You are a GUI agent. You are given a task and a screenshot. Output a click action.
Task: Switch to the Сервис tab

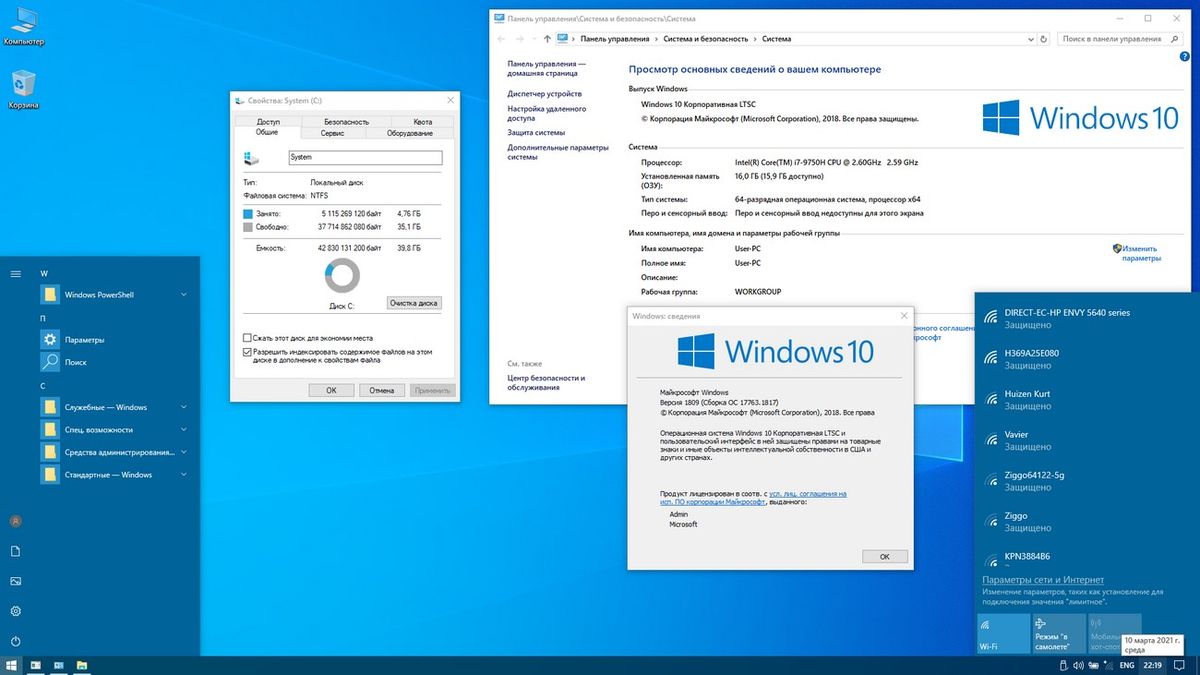332,133
